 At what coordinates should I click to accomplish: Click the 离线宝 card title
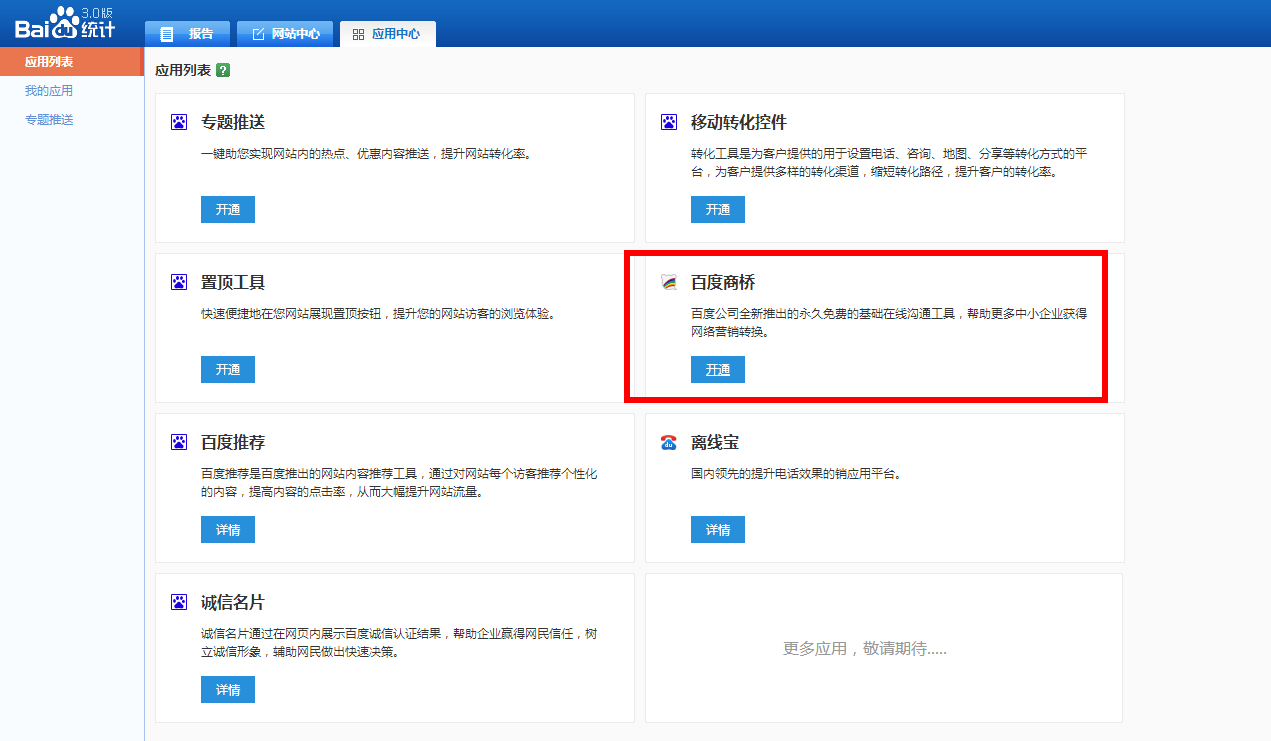pos(715,442)
